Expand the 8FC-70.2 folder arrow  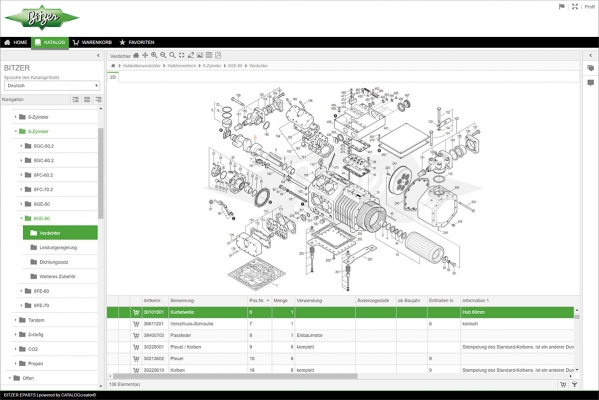coord(21,189)
